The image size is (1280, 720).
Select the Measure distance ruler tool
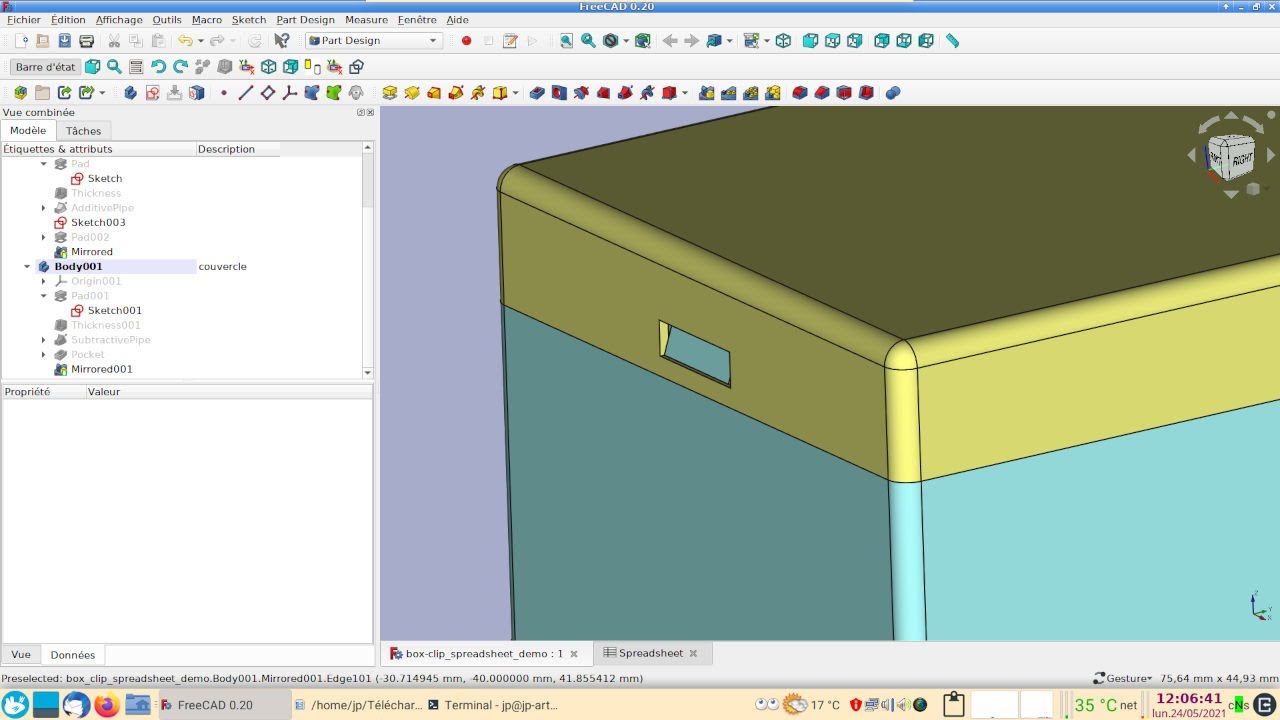(x=952, y=41)
